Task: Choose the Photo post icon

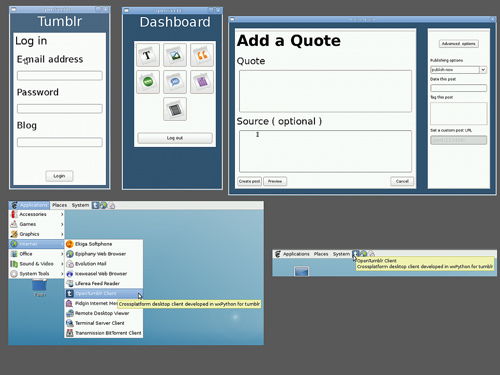Action: coord(175,55)
